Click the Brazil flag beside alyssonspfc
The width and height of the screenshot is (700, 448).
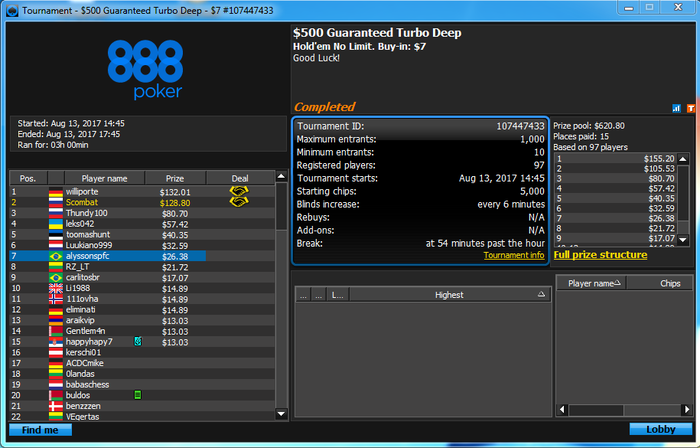pos(55,256)
